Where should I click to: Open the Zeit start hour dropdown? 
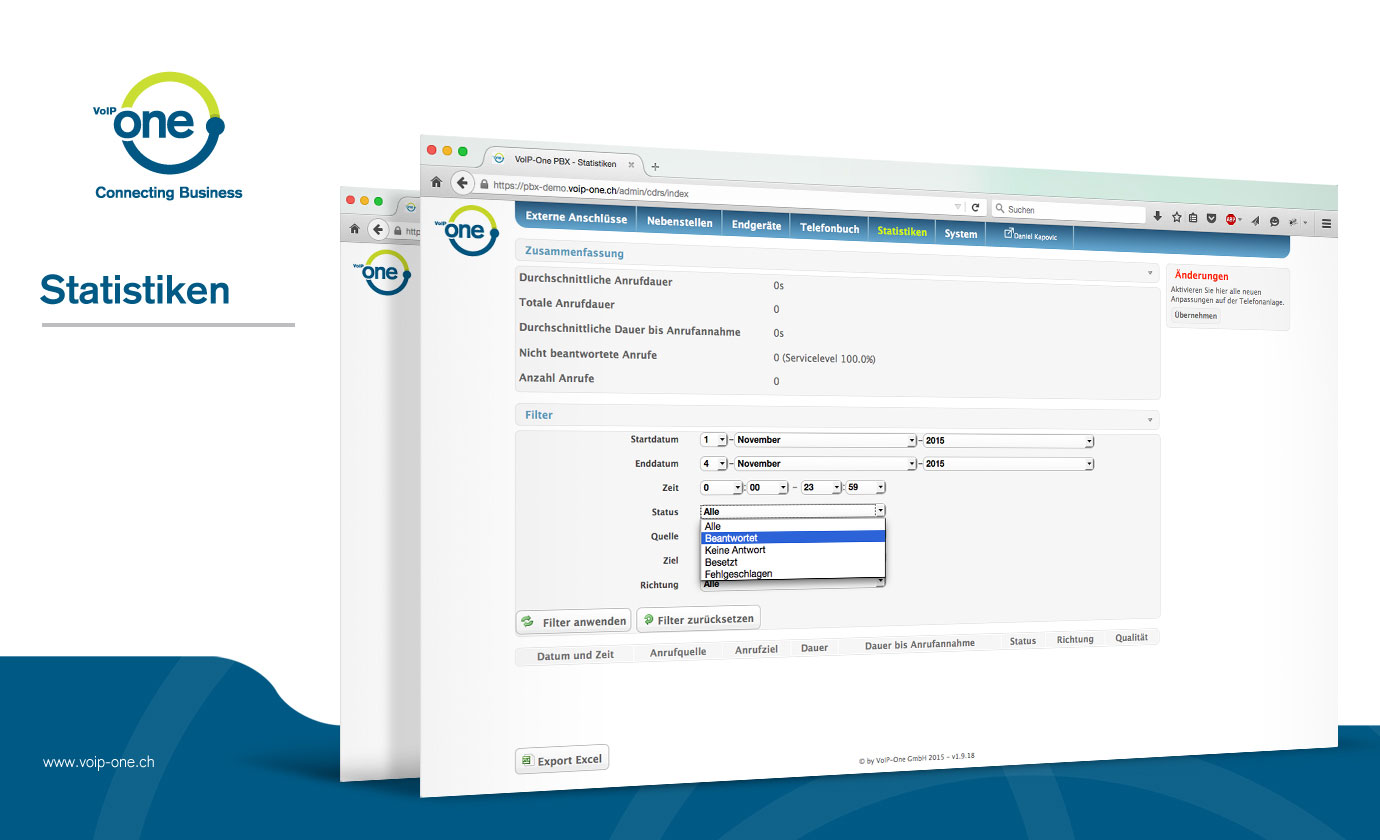tap(722, 488)
